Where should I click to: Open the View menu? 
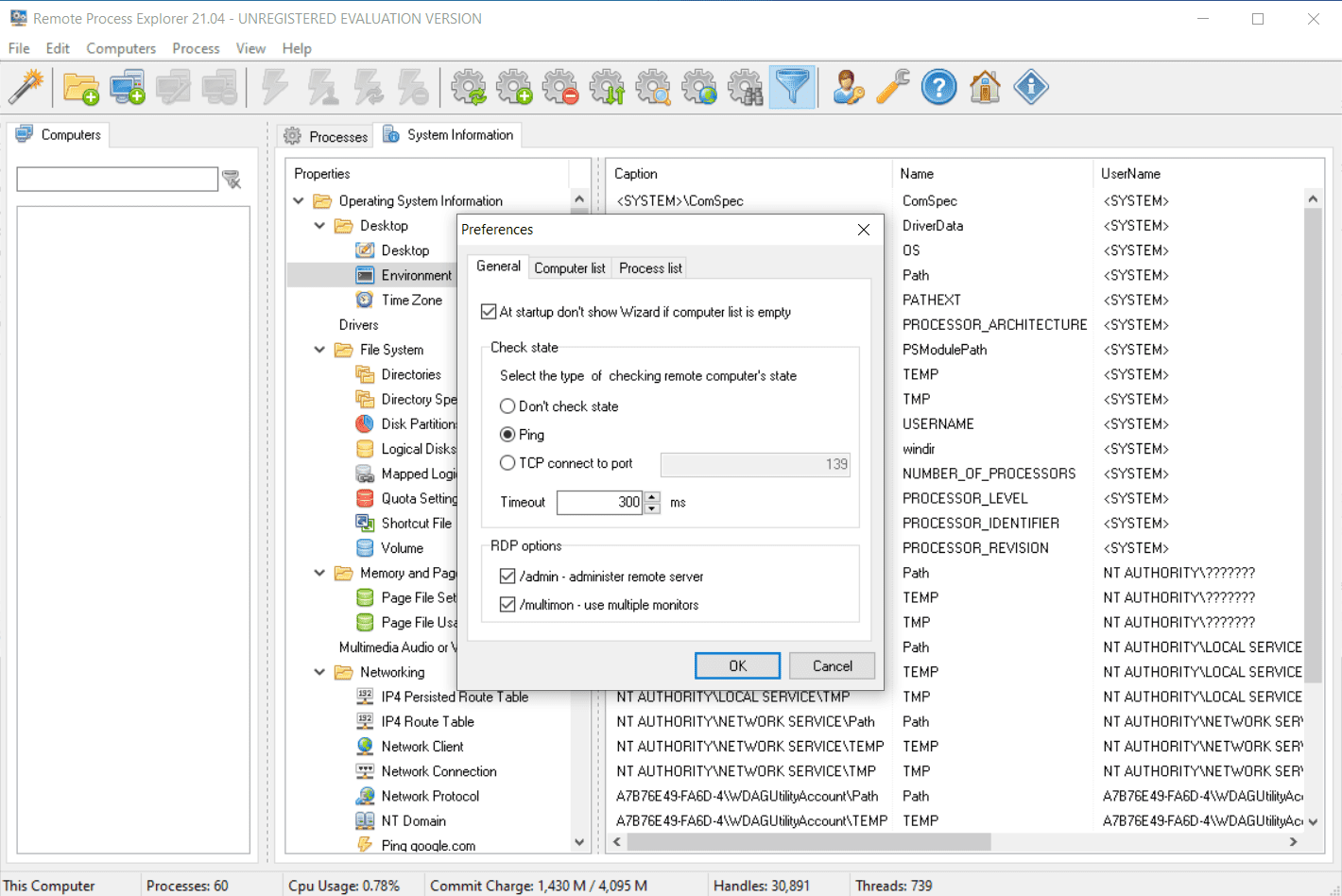(250, 48)
